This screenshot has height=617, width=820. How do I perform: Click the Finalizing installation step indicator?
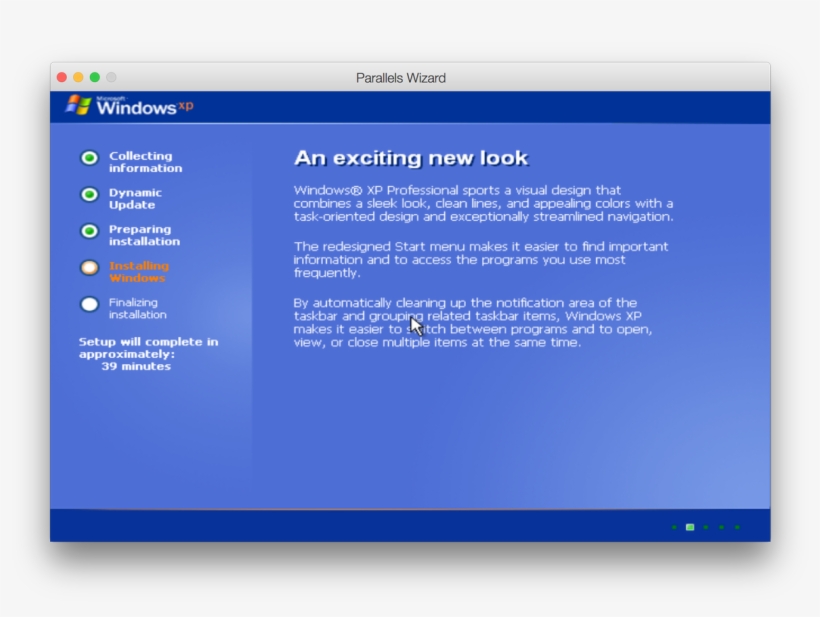pyautogui.click(x=89, y=304)
